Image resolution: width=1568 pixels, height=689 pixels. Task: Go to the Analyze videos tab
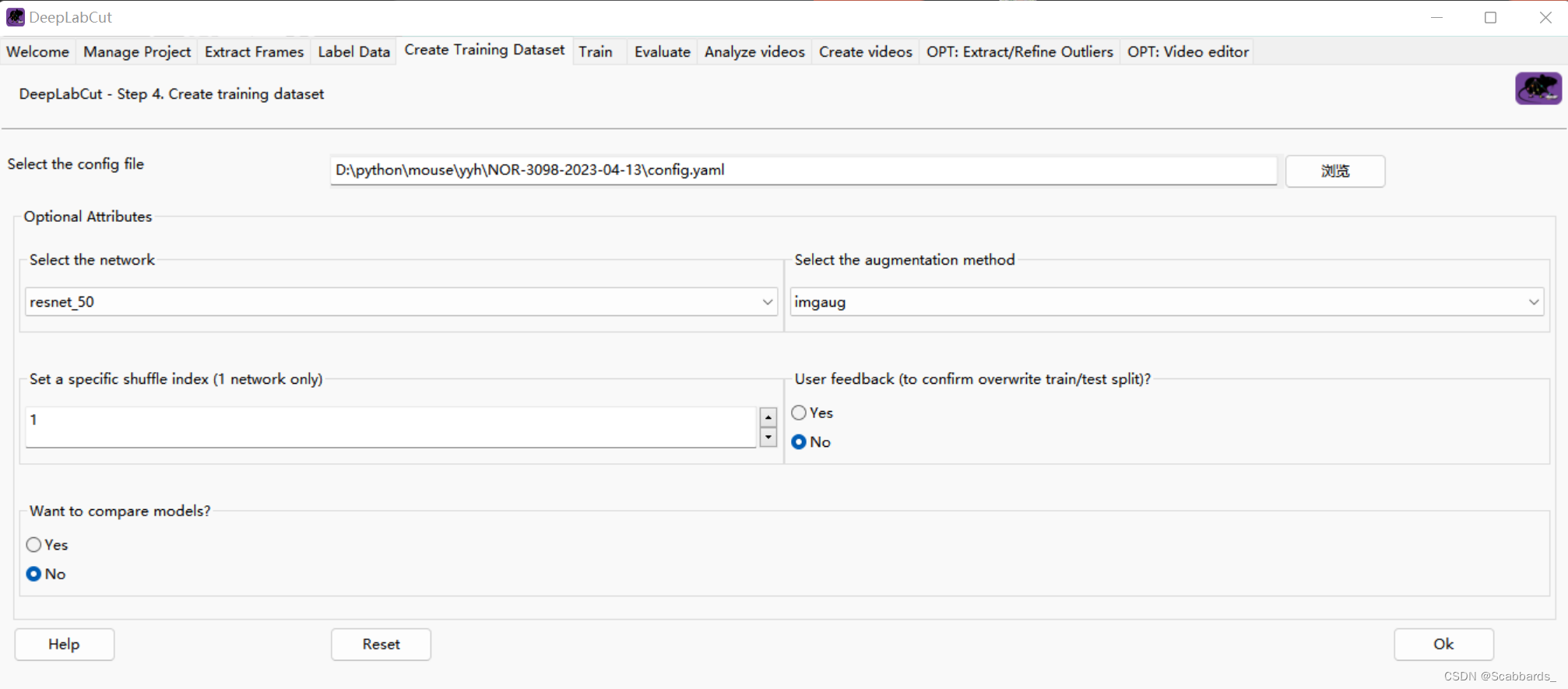[x=754, y=51]
